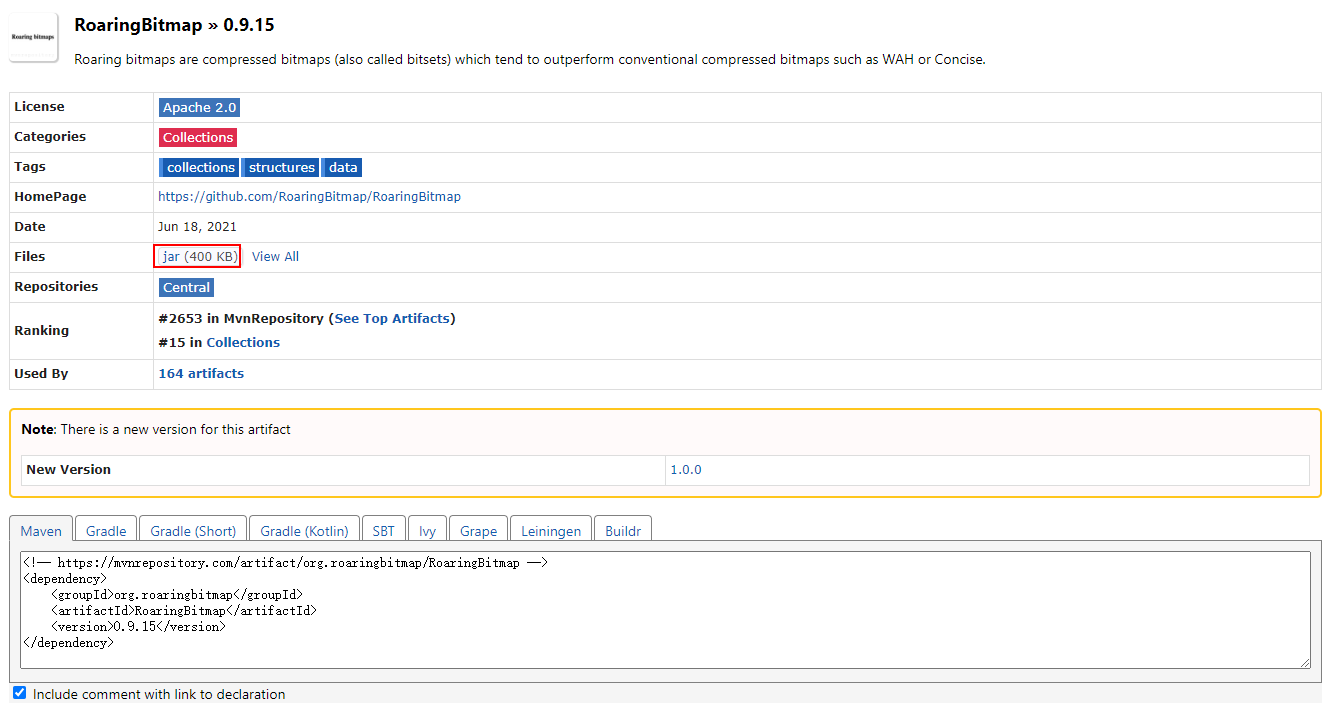
Task: Open the 164 artifacts usage link
Action: pyautogui.click(x=201, y=373)
